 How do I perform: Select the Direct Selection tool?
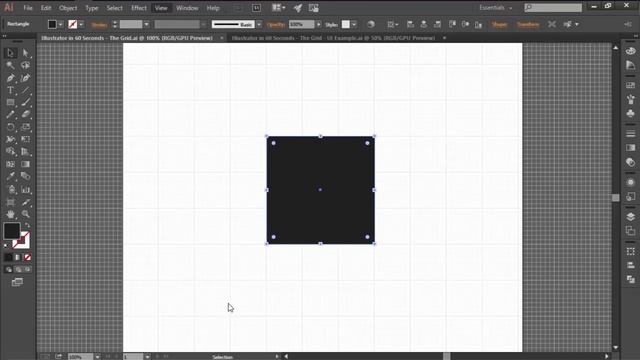[x=25, y=53]
